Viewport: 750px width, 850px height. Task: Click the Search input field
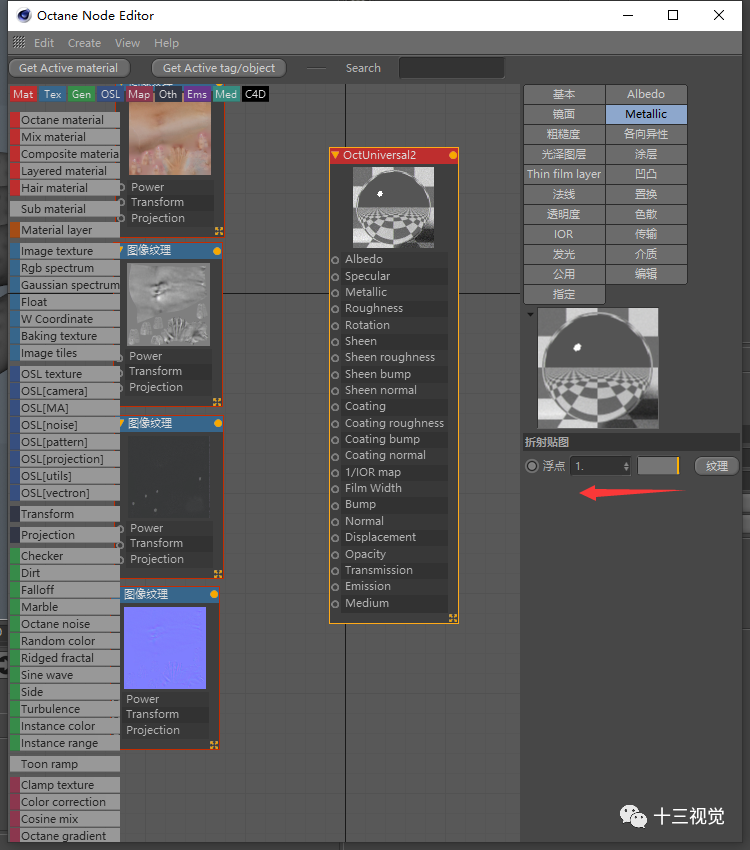451,68
